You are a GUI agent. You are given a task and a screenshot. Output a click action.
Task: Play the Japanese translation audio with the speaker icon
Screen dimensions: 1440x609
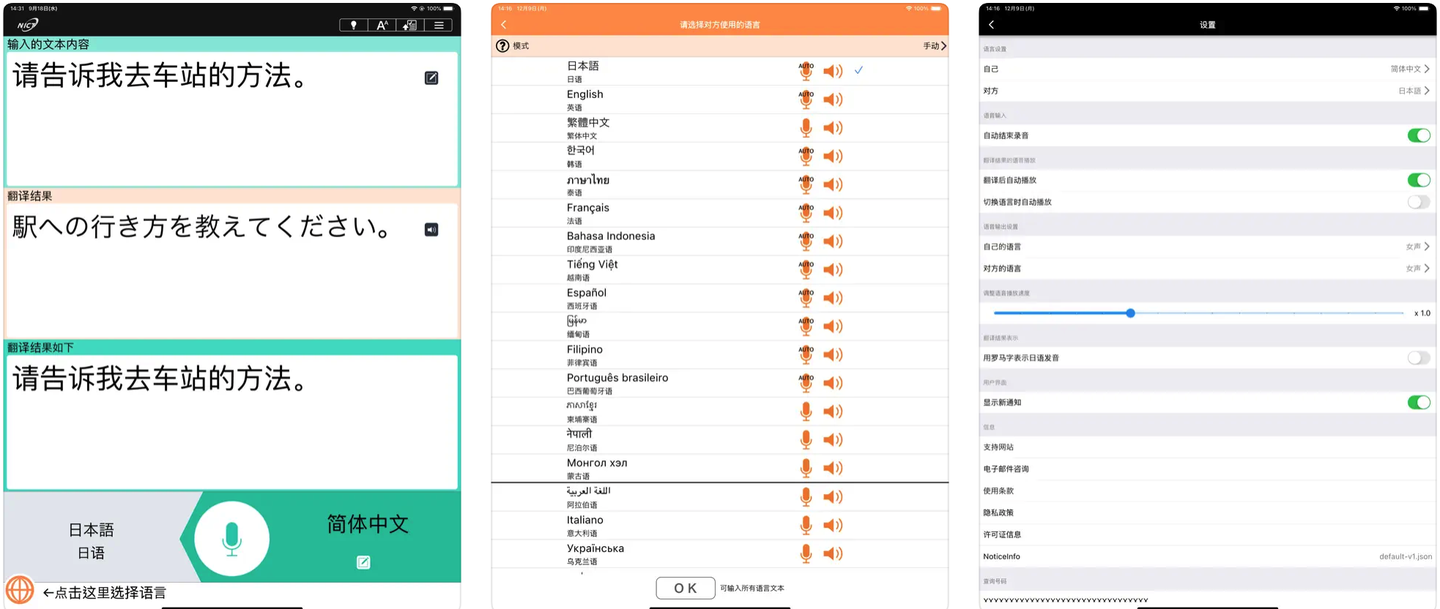(430, 228)
